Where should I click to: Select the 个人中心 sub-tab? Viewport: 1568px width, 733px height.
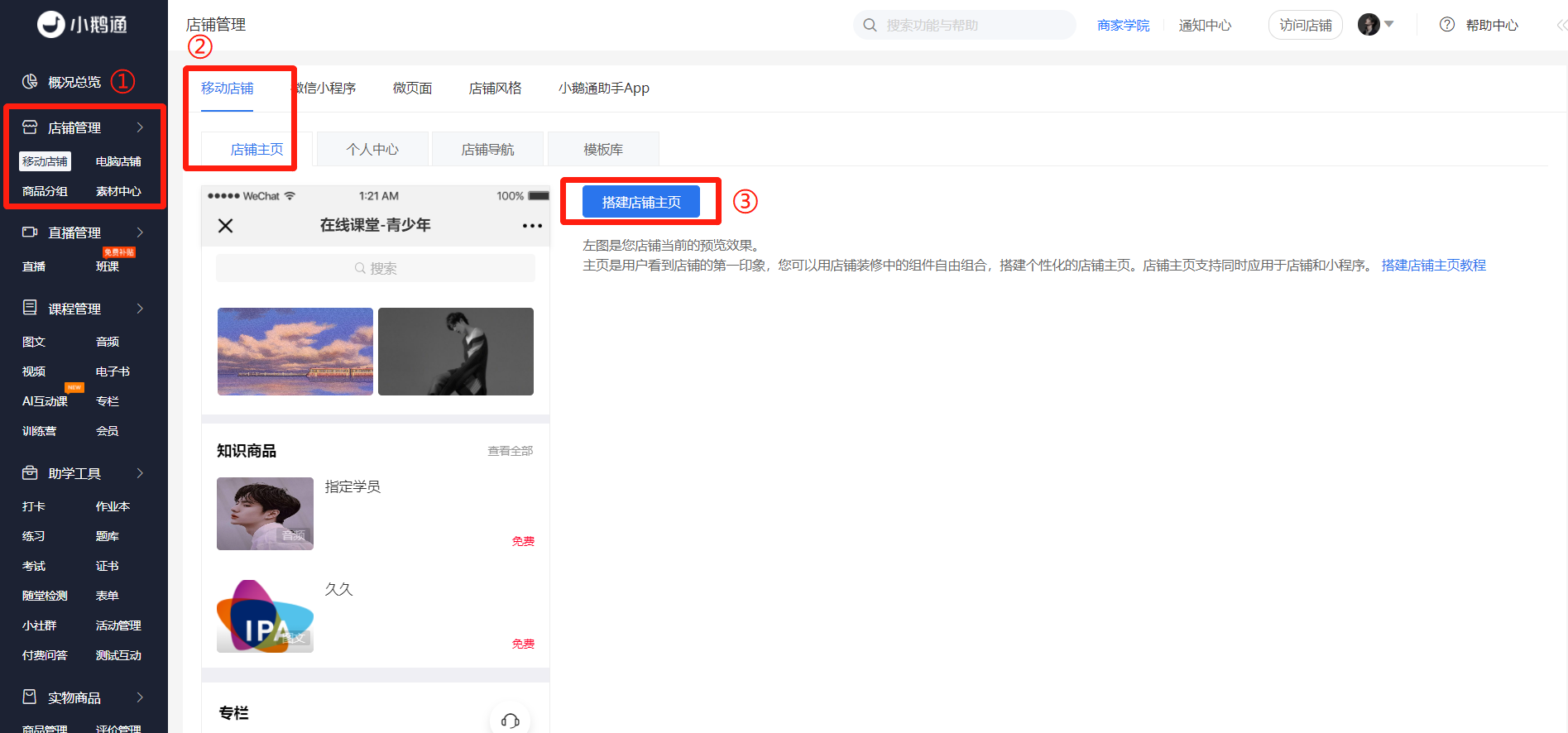[x=372, y=149]
